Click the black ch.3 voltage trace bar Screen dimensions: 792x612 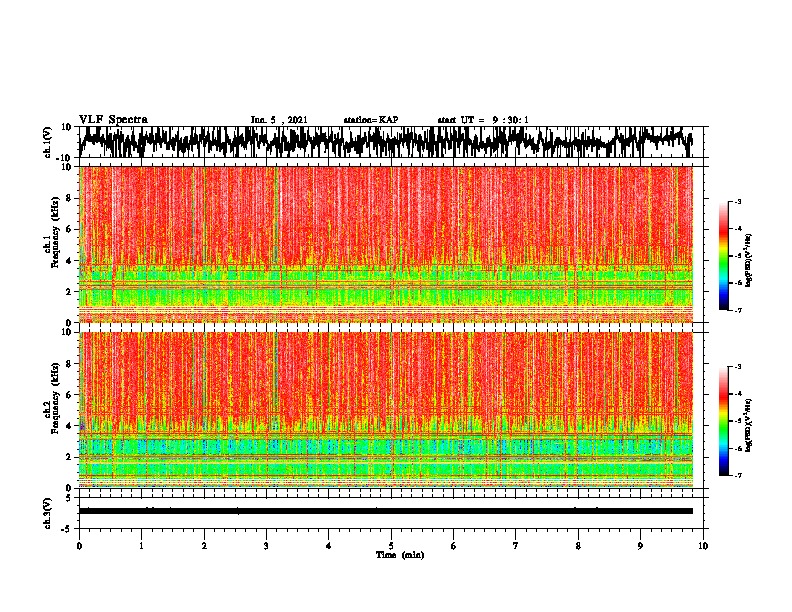(386, 511)
